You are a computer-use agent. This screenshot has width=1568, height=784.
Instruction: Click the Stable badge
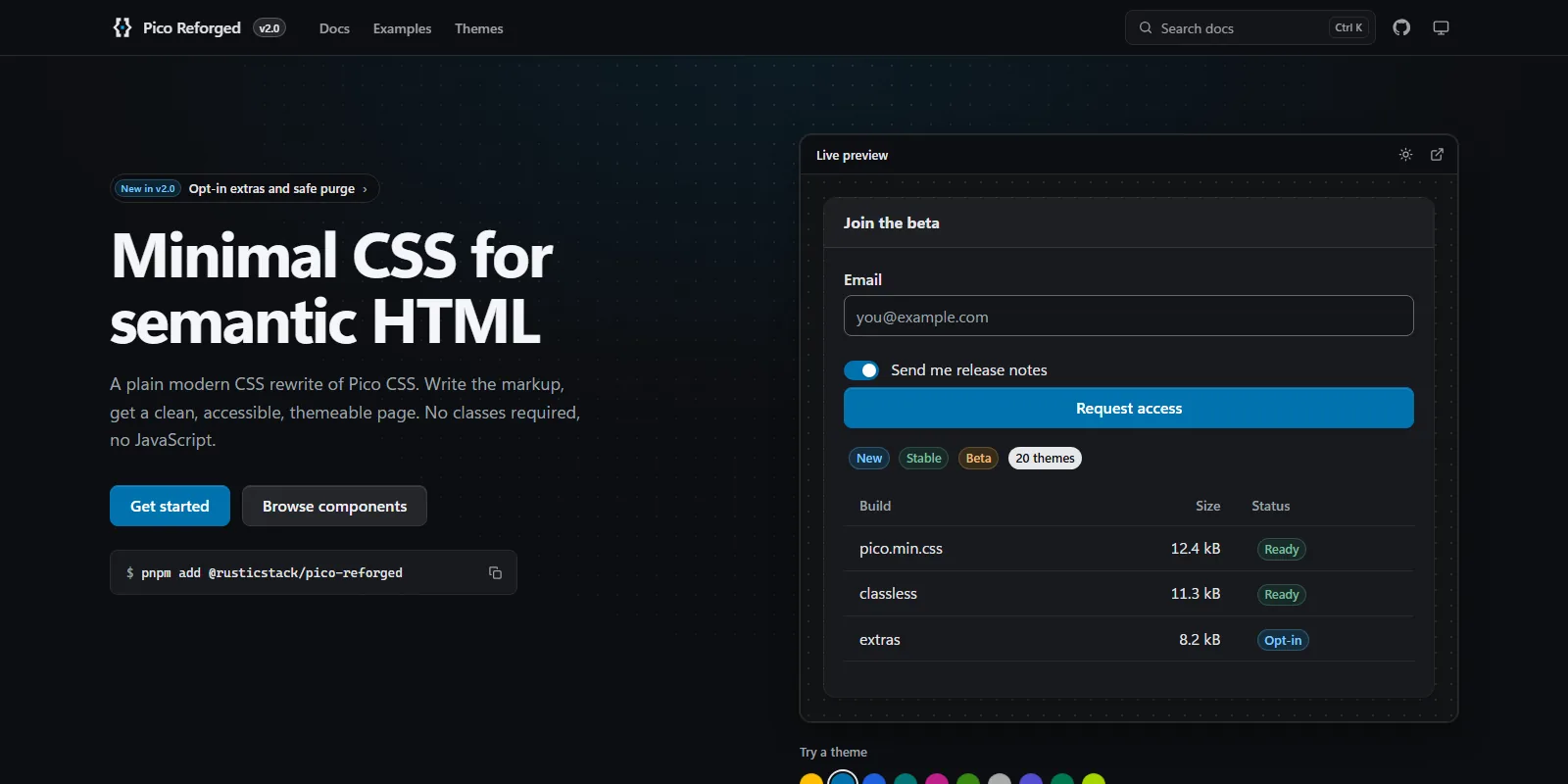tap(923, 458)
